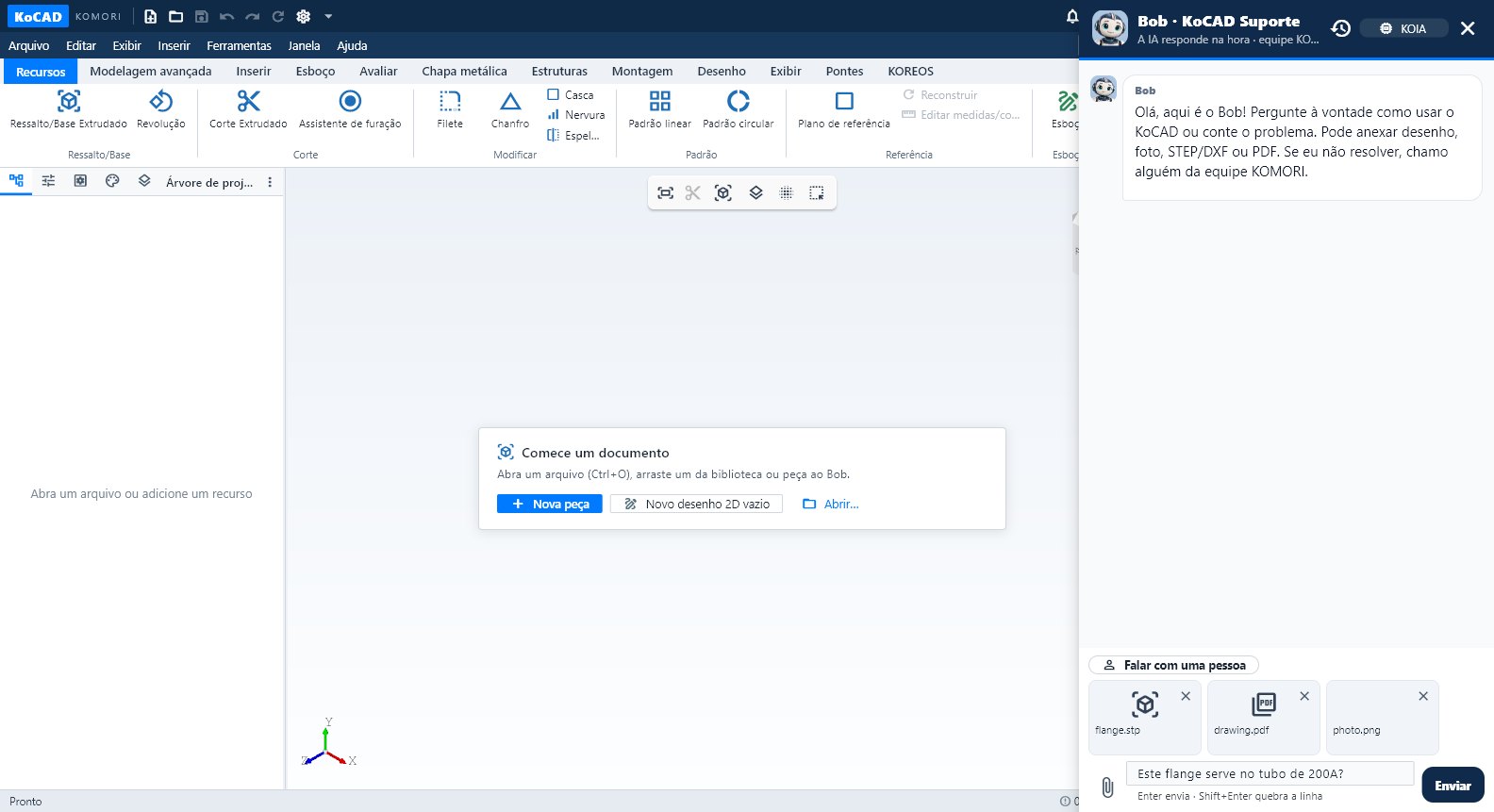1494x812 pixels.
Task: Select the Plano de referência tool
Action: pyautogui.click(x=844, y=109)
